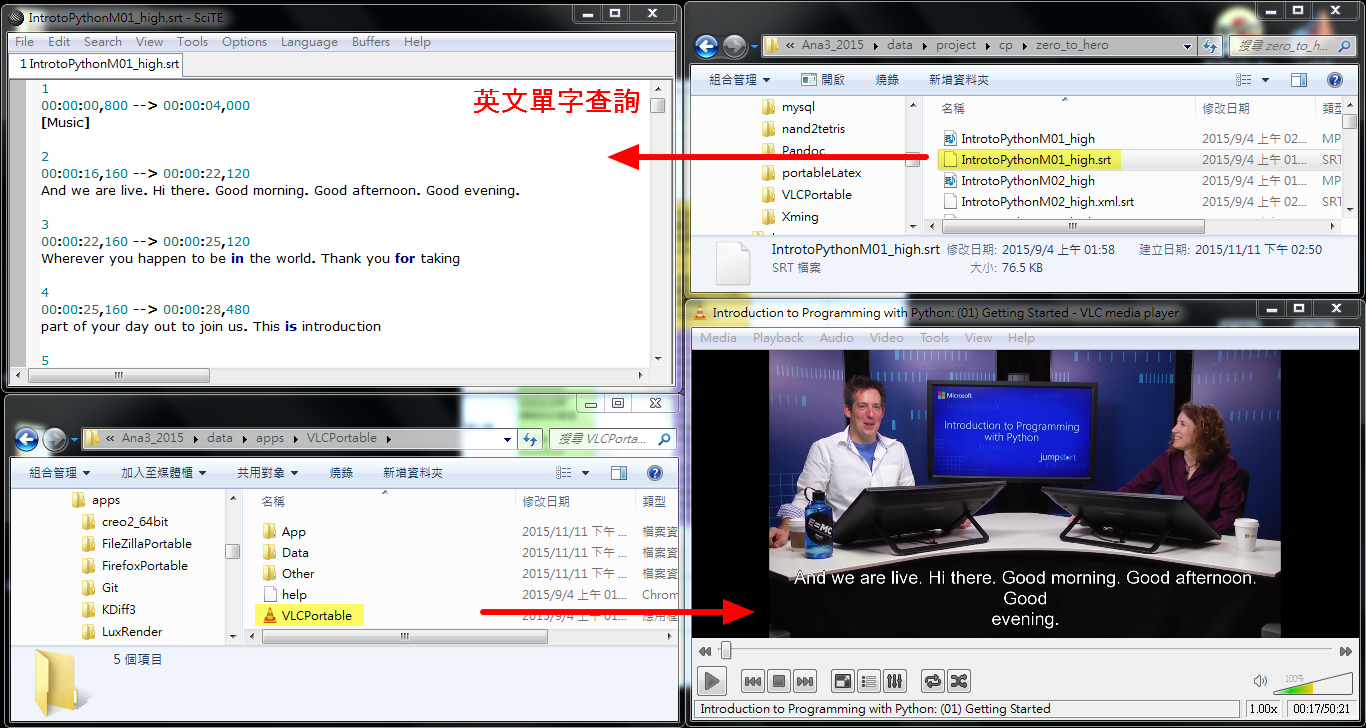Open the VLC Audio menu
This screenshot has height=728, width=1366.
pos(837,338)
